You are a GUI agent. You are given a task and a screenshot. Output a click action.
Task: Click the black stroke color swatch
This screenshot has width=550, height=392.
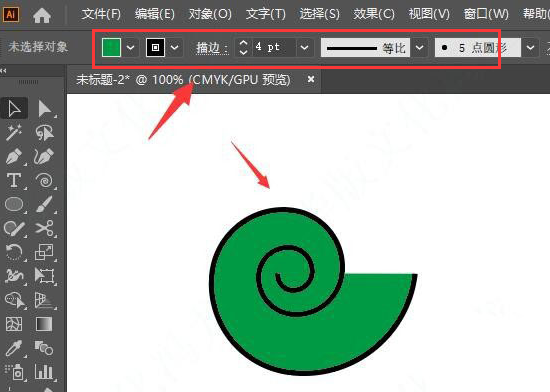(155, 47)
